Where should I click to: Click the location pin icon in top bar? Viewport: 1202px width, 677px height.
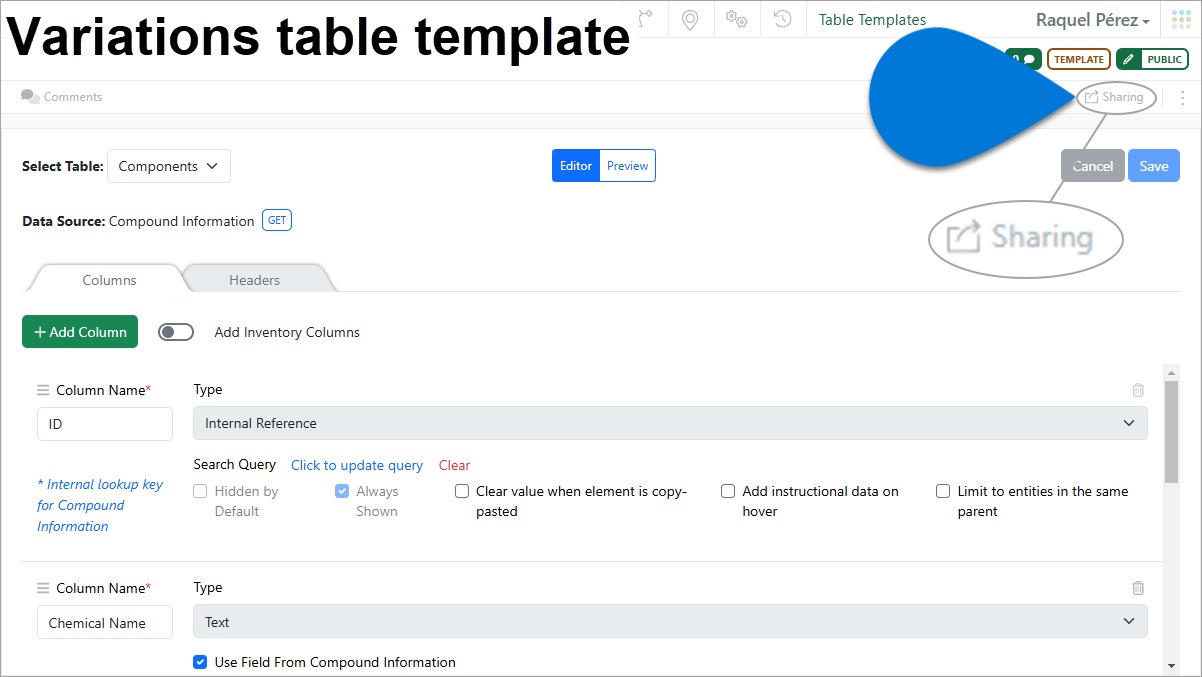[x=689, y=19]
